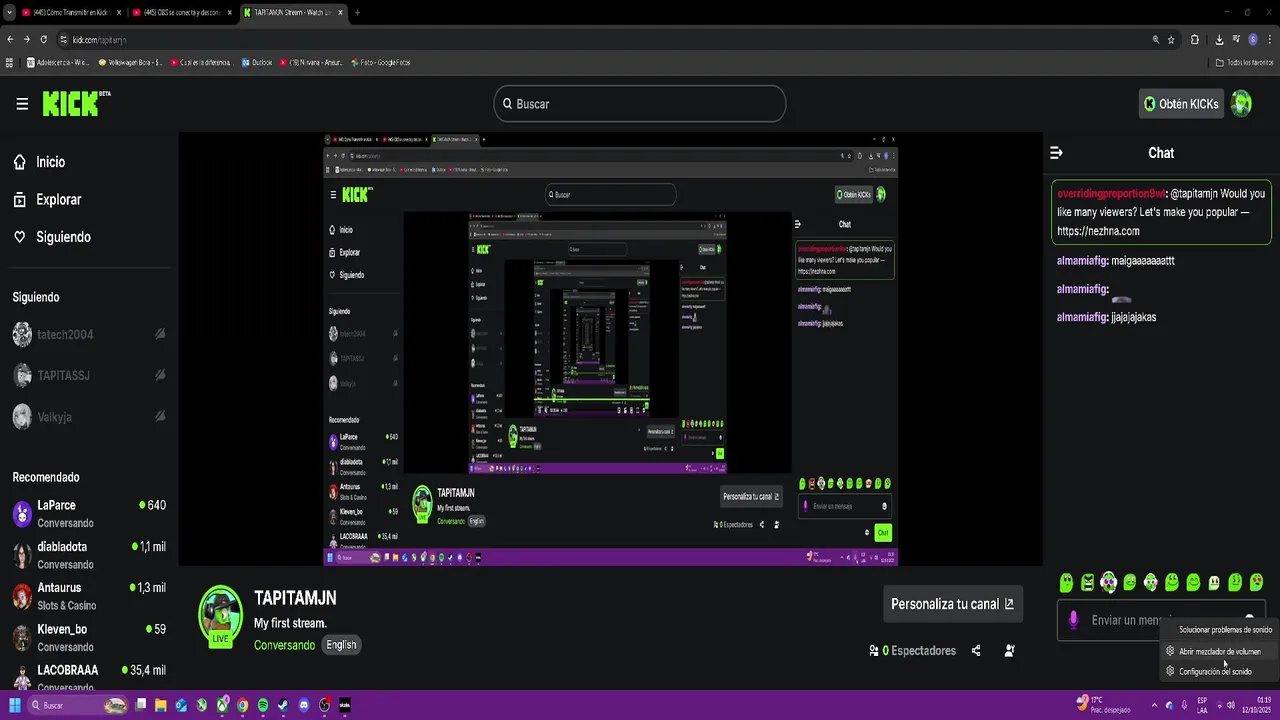Open the profile avatar menu
The width and height of the screenshot is (1280, 720).
coord(1241,104)
